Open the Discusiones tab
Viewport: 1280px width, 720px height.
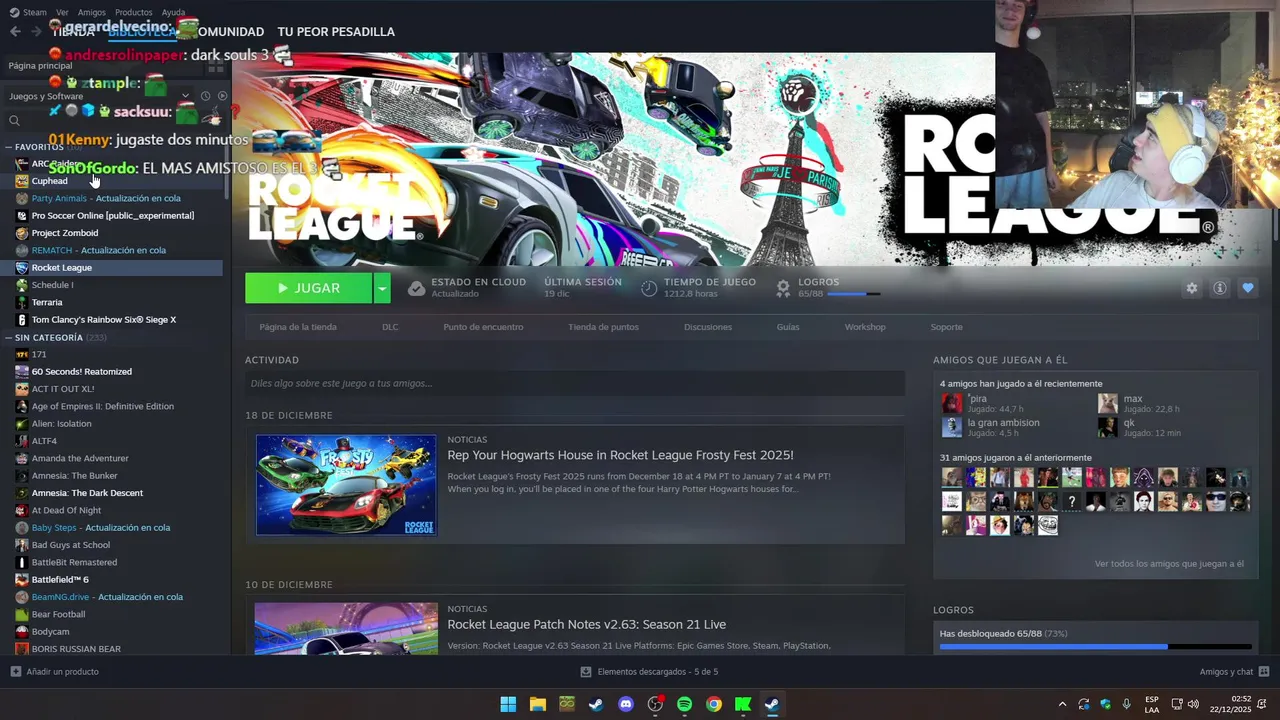pyautogui.click(x=708, y=327)
